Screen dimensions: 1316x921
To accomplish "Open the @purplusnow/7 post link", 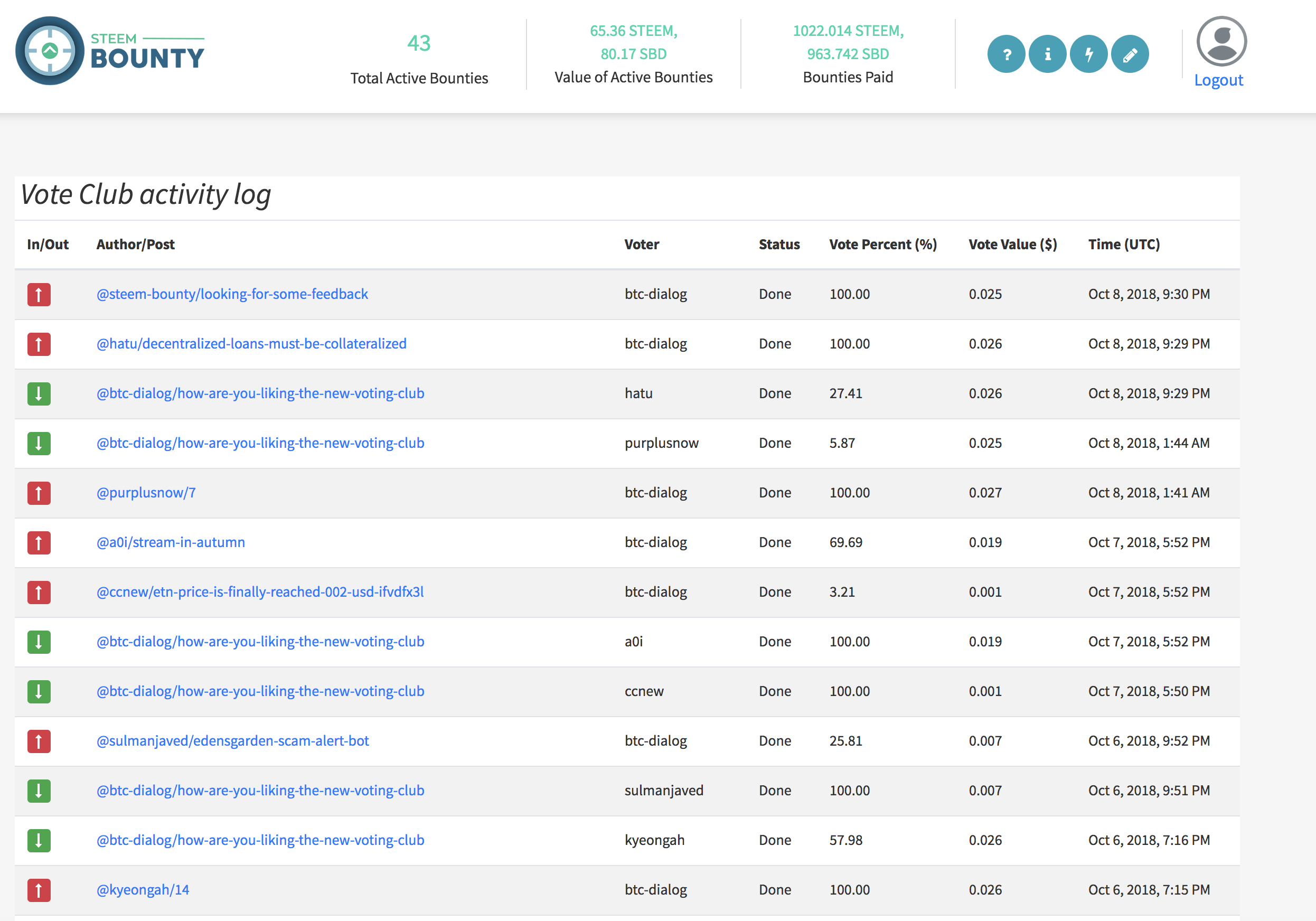I will point(146,493).
